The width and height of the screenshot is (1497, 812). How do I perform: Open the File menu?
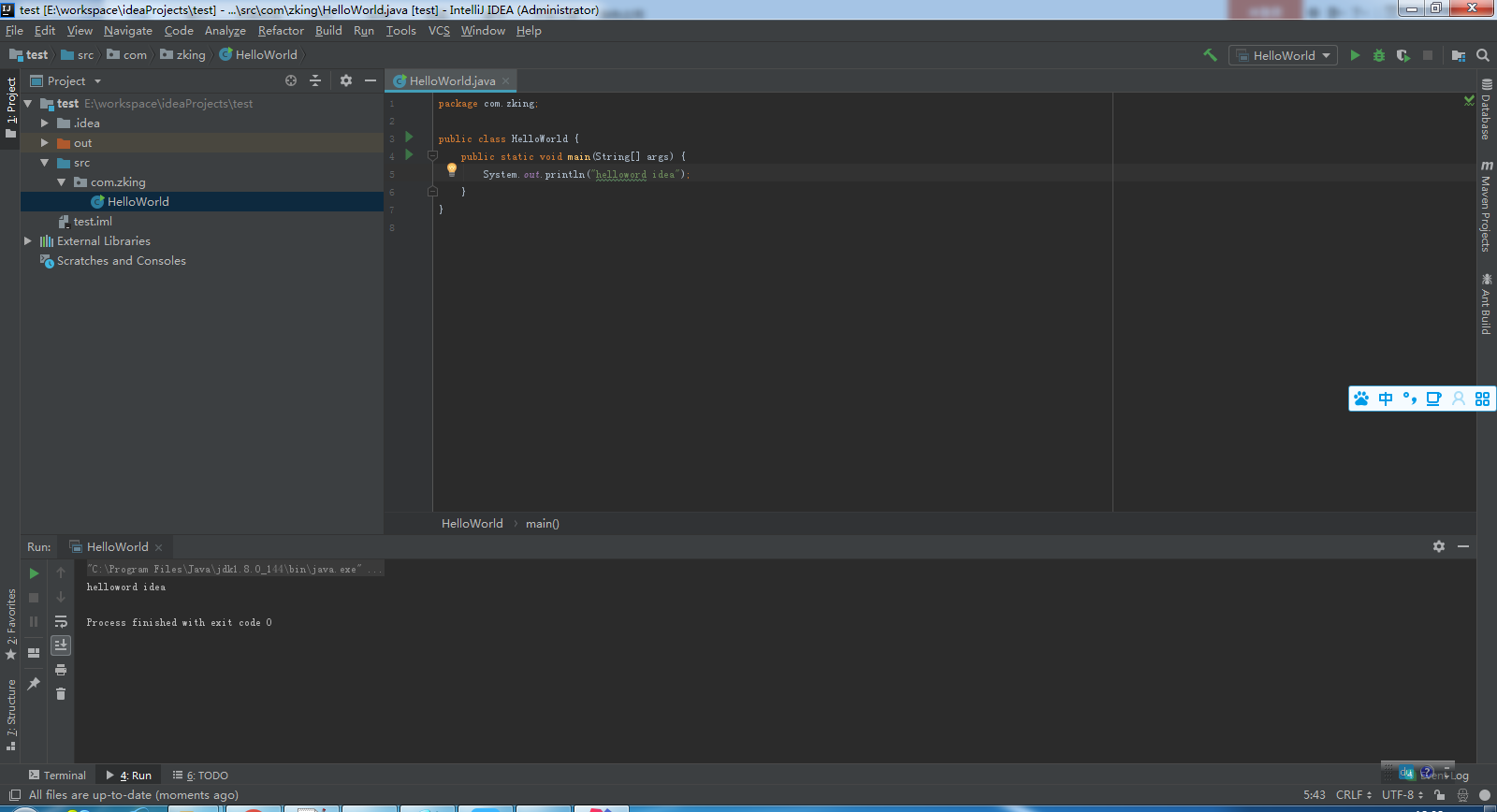(x=14, y=31)
